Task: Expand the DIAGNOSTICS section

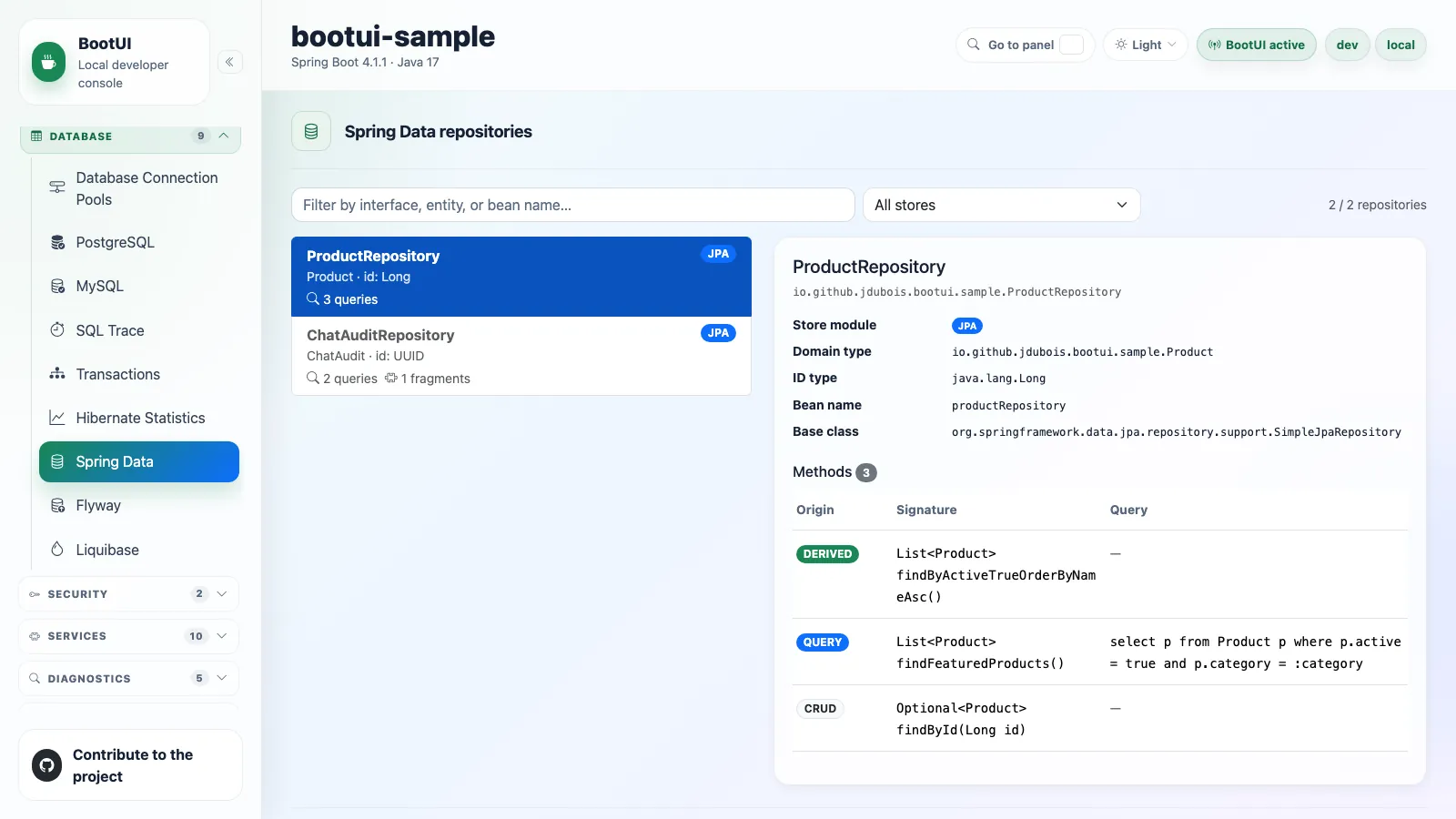Action: point(128,678)
